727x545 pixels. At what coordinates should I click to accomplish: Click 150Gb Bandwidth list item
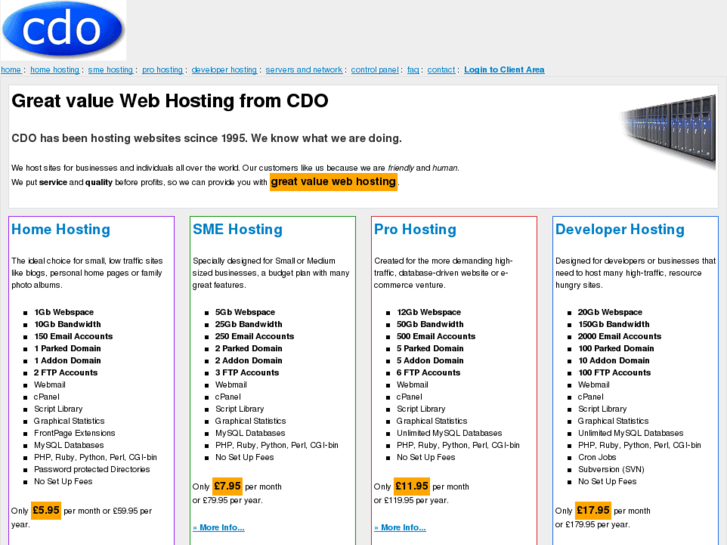point(613,324)
